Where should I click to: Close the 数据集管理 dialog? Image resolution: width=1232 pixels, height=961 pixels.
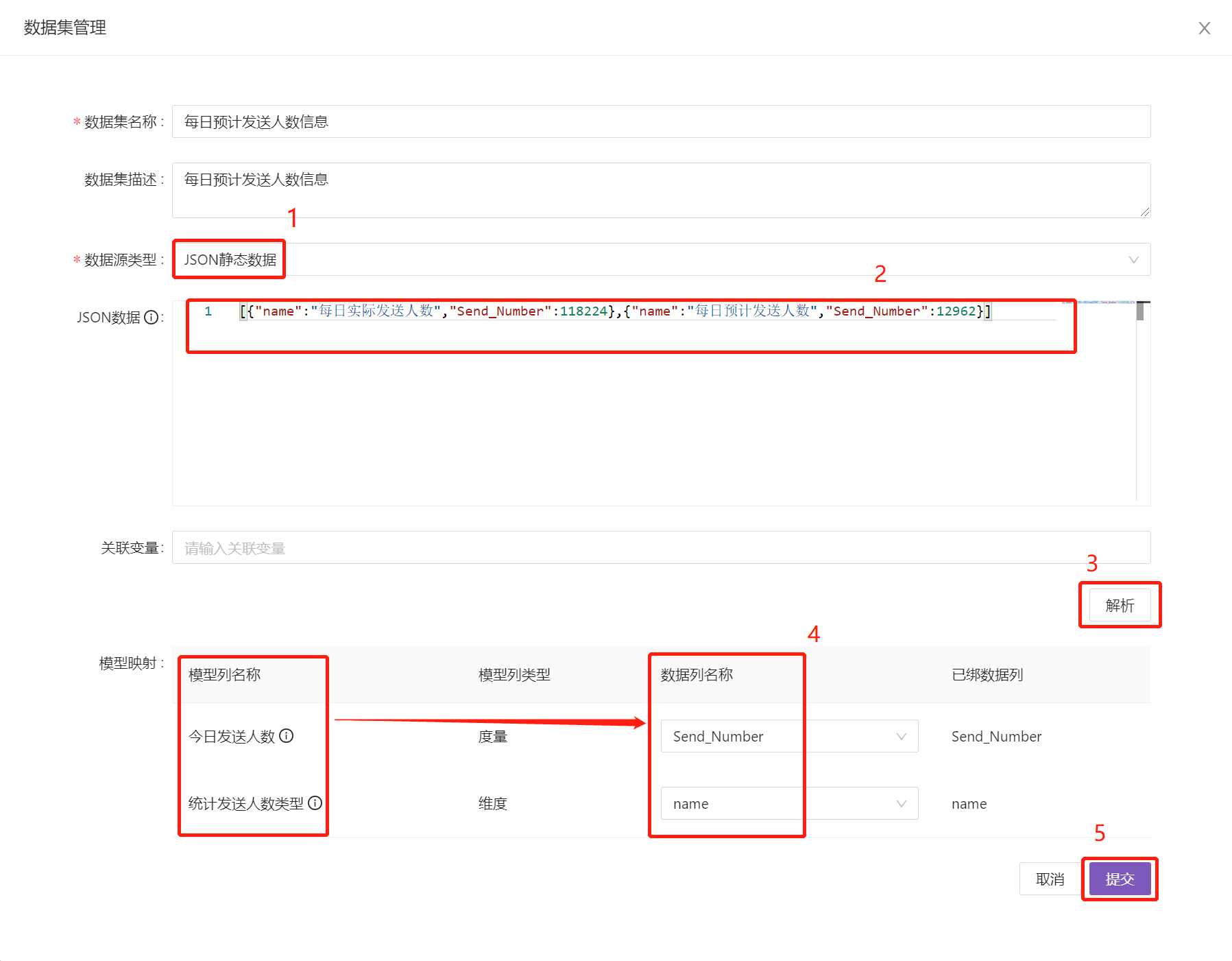pos(1204,28)
